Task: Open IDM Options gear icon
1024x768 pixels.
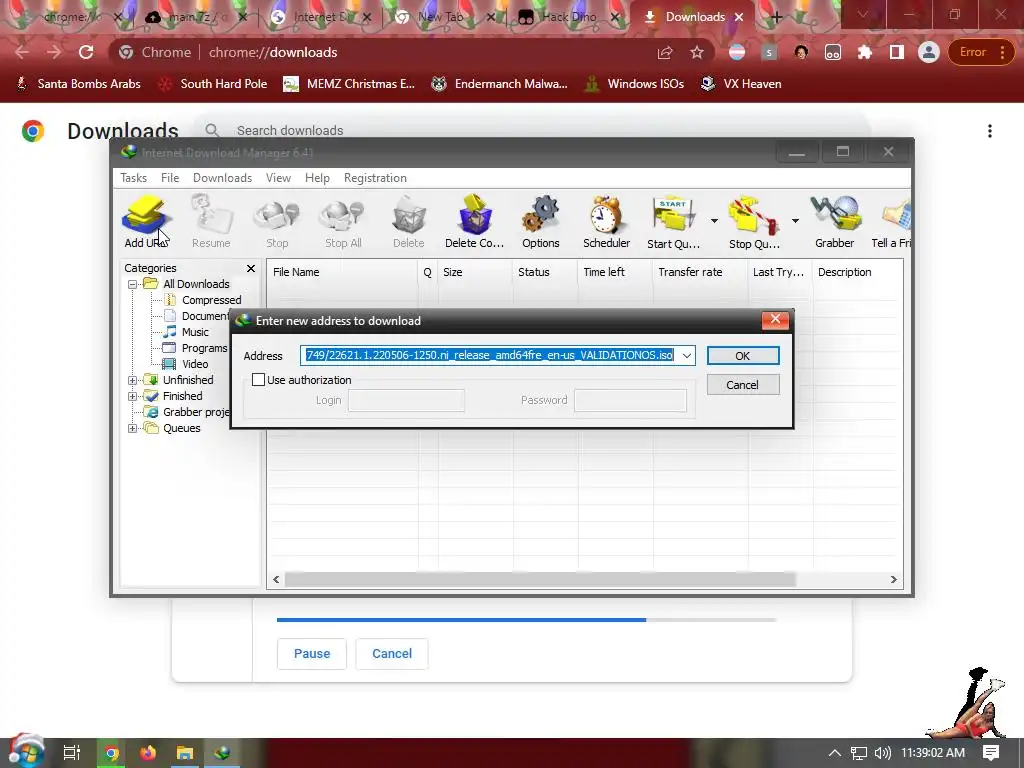Action: click(x=540, y=221)
